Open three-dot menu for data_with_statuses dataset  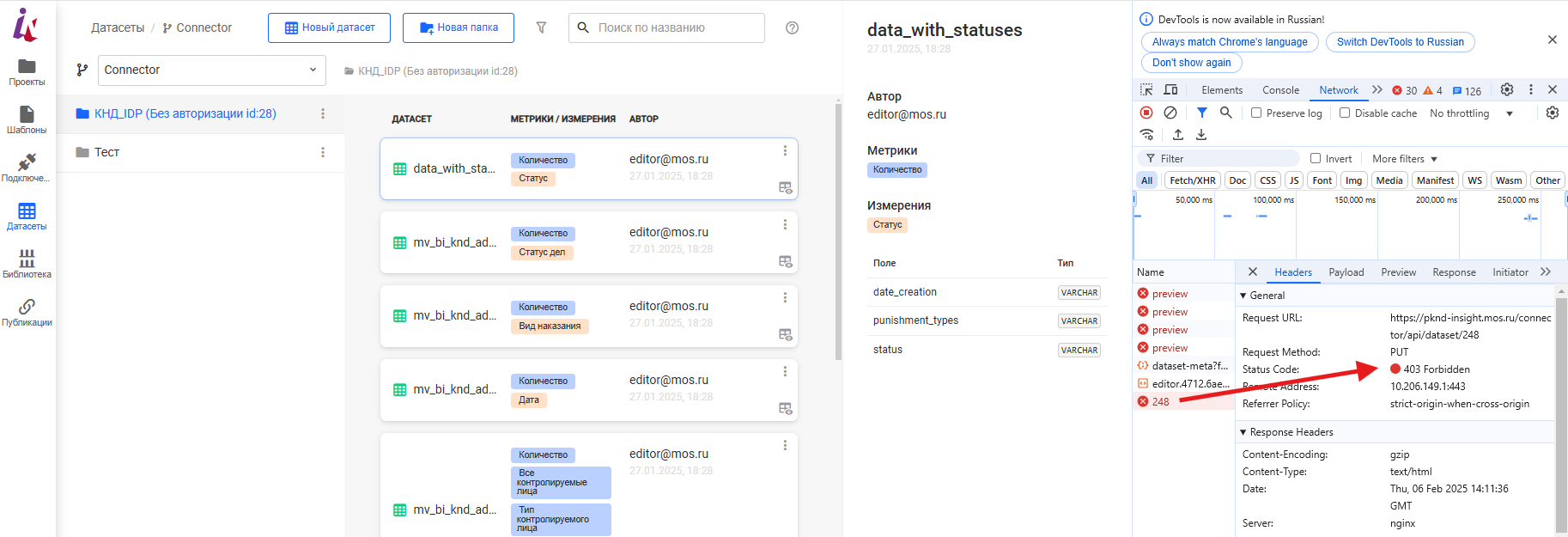click(784, 151)
